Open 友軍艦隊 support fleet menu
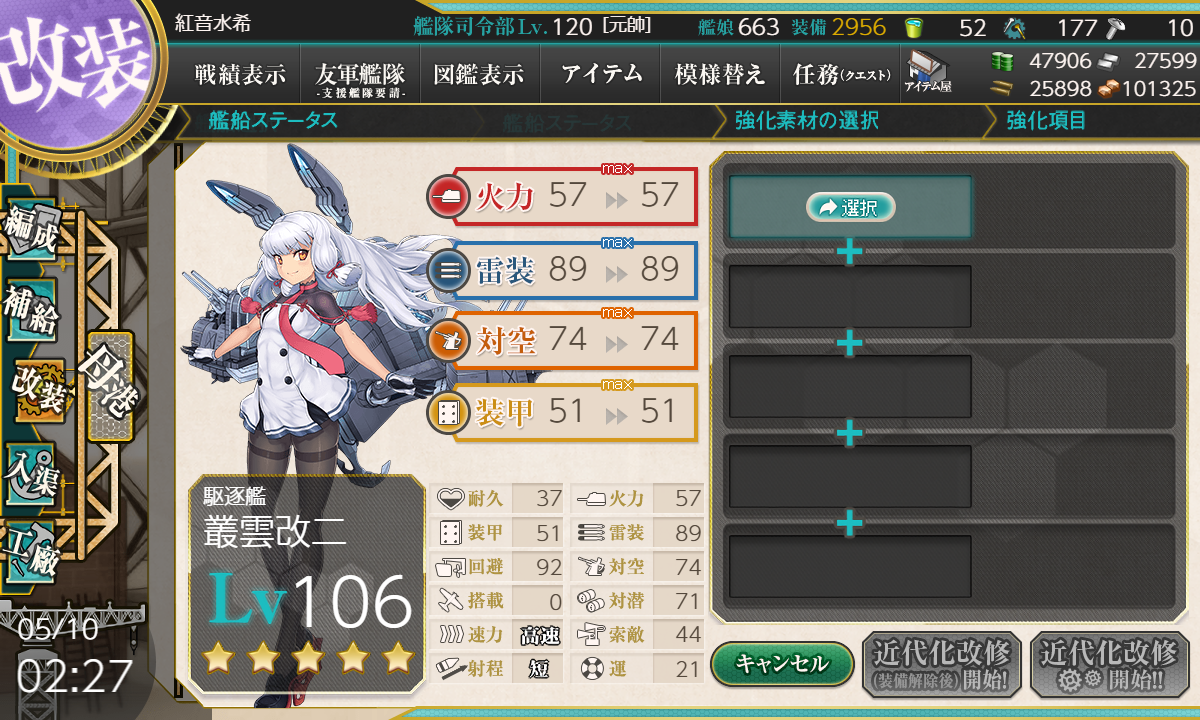 [x=359, y=76]
